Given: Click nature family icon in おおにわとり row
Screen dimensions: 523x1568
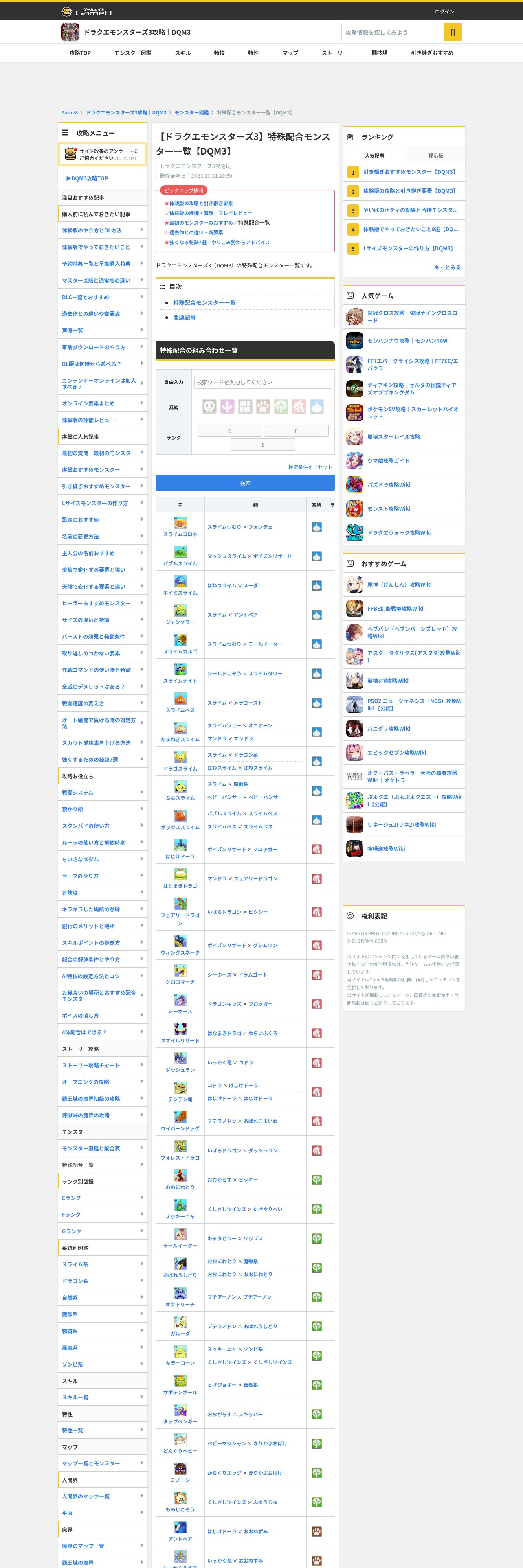Looking at the screenshot, I should [316, 1180].
